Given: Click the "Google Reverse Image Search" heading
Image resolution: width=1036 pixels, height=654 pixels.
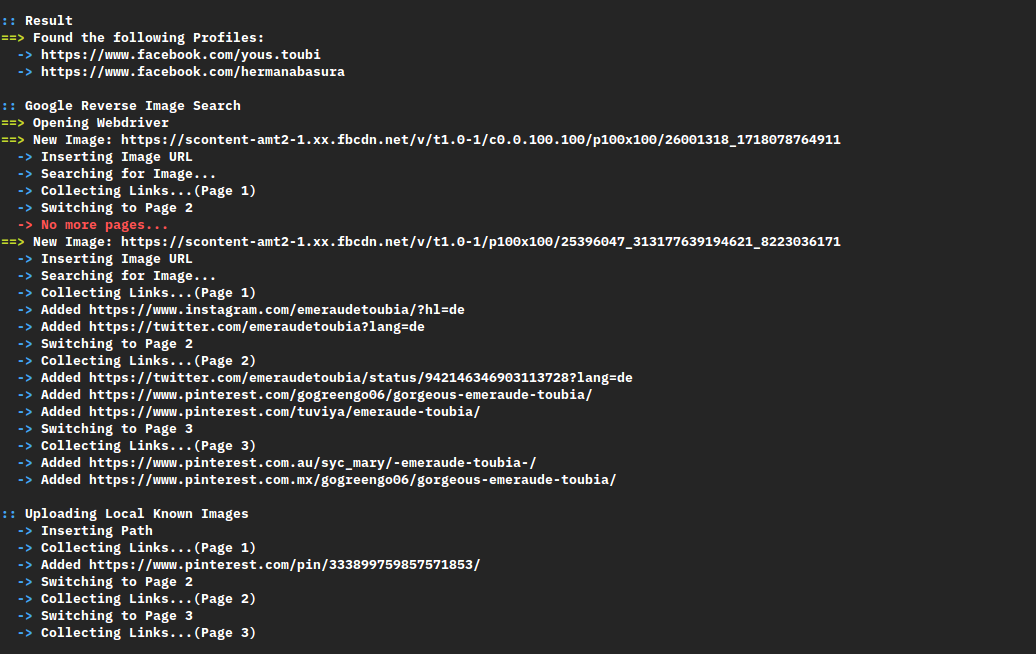Looking at the screenshot, I should (132, 106).
